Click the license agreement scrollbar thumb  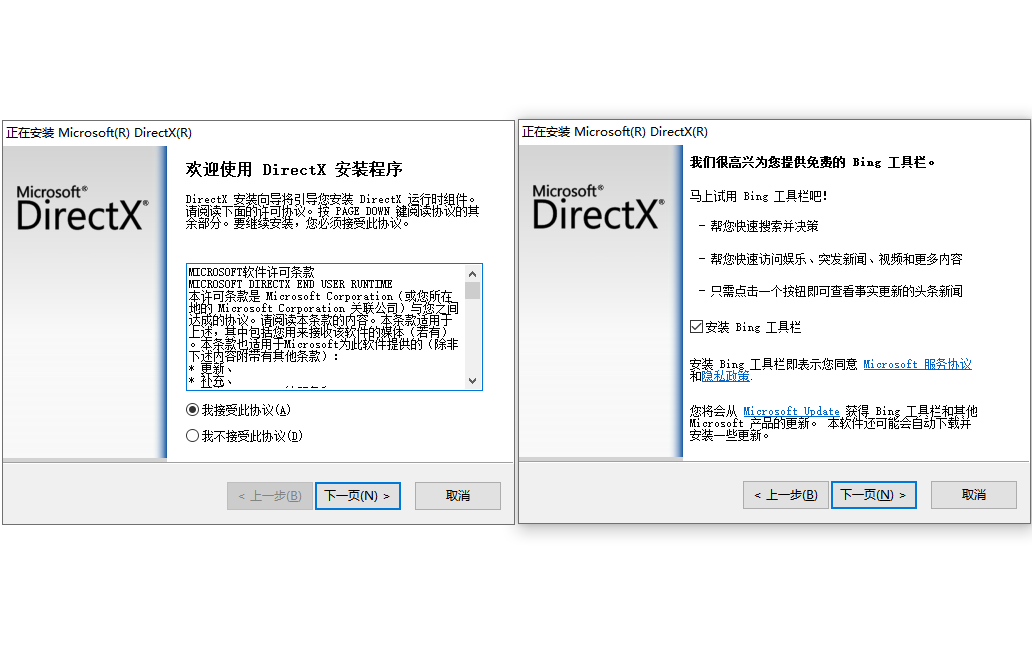(473, 290)
